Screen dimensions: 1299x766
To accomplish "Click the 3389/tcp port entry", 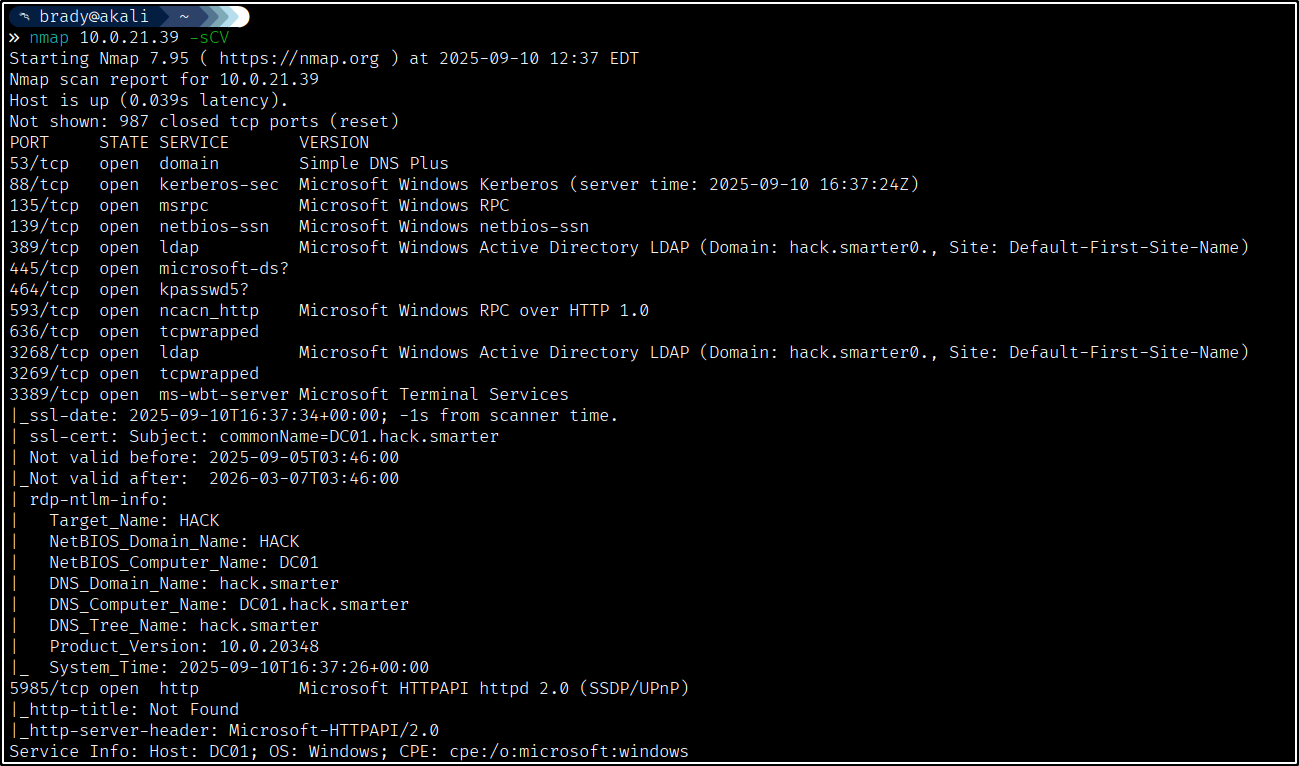I will (49, 394).
